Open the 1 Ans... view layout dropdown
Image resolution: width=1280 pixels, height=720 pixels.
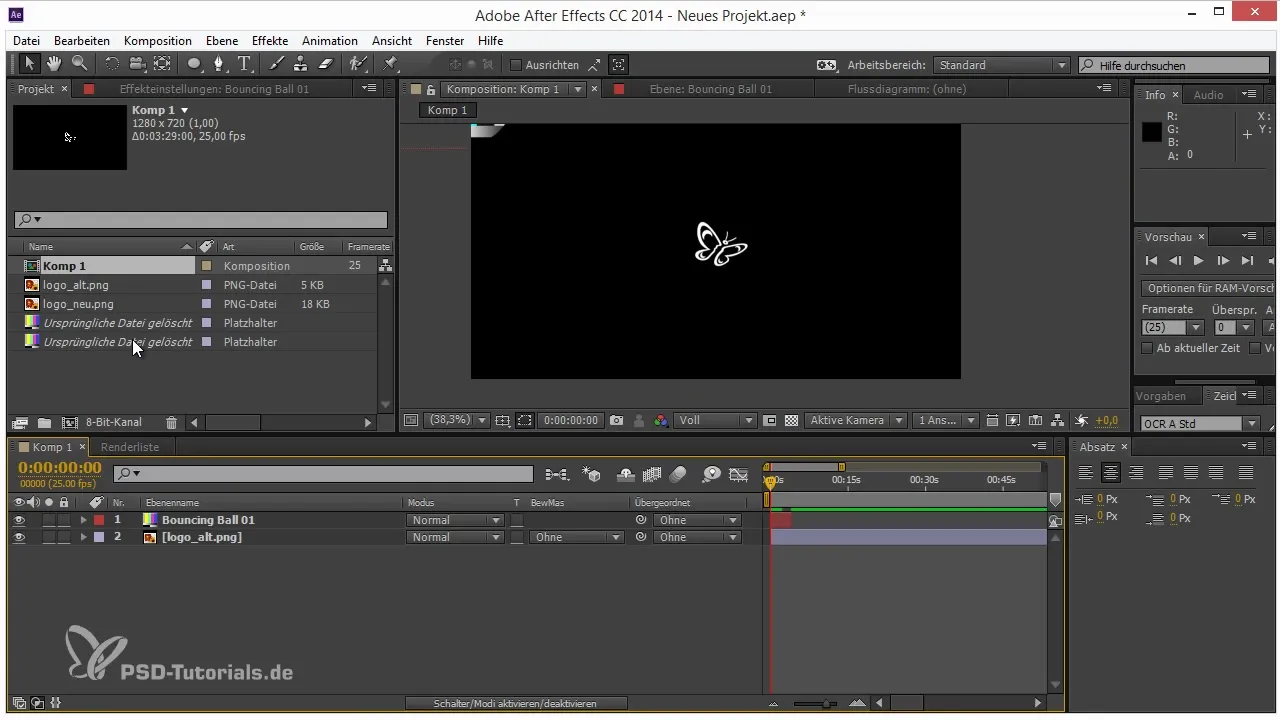(944, 421)
